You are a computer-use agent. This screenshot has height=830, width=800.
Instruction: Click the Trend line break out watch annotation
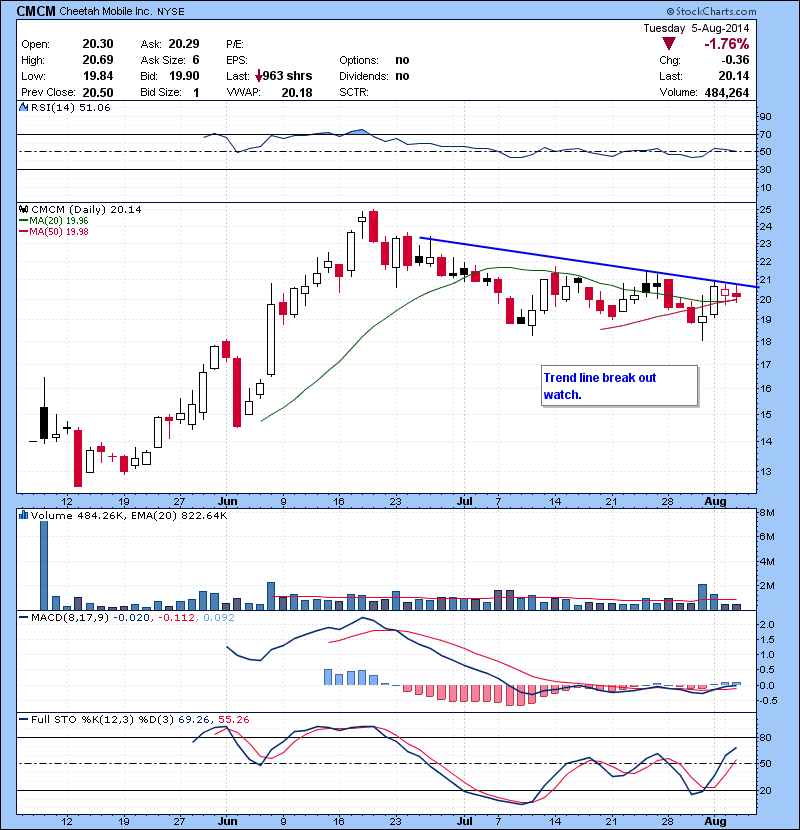(619, 386)
